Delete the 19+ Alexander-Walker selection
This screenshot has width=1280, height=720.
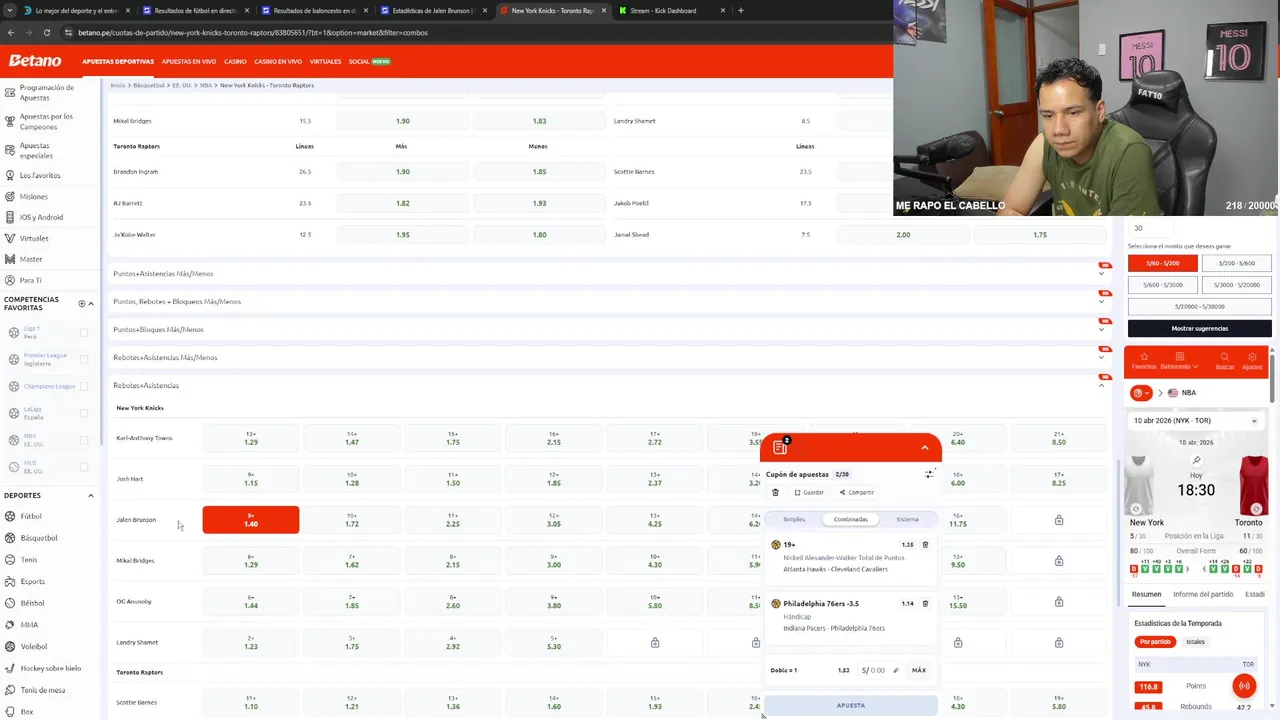[925, 545]
